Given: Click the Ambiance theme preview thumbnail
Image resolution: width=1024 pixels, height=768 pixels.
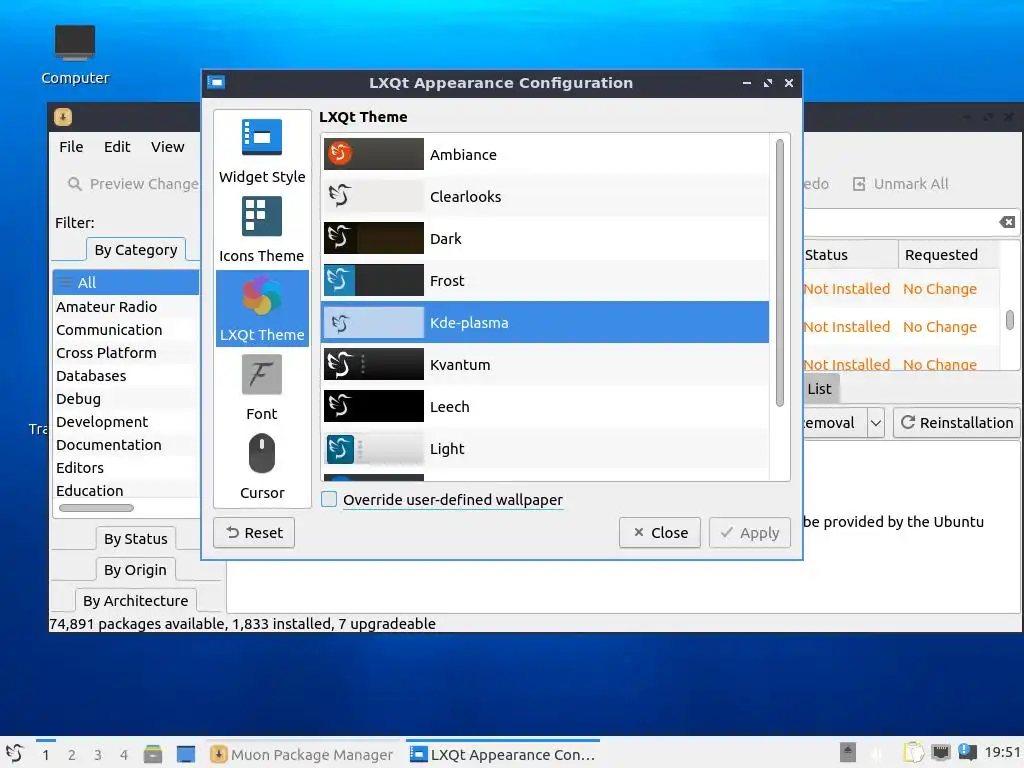Looking at the screenshot, I should [x=374, y=154].
